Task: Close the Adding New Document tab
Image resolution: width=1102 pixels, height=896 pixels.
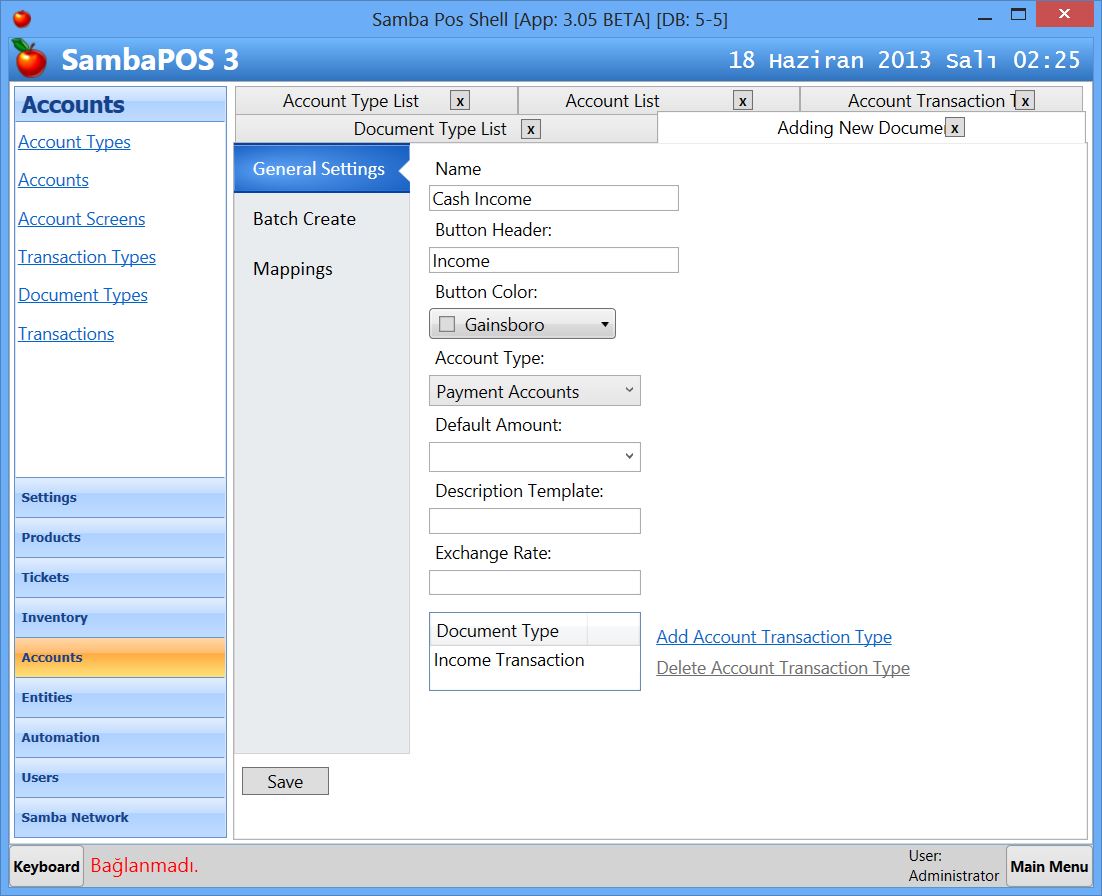Action: [x=956, y=128]
